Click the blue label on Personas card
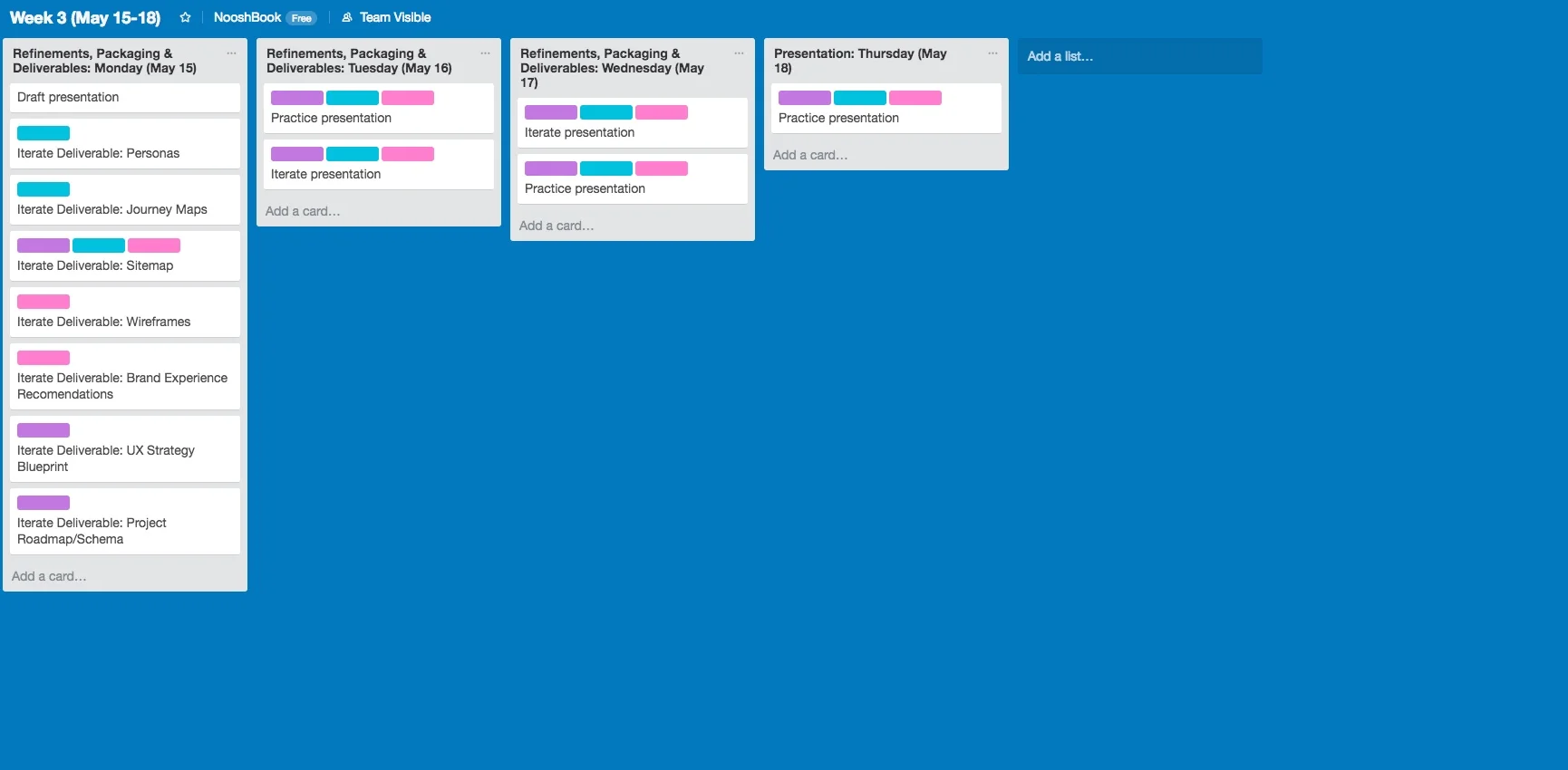Screen dimensions: 1568x770 (44, 133)
